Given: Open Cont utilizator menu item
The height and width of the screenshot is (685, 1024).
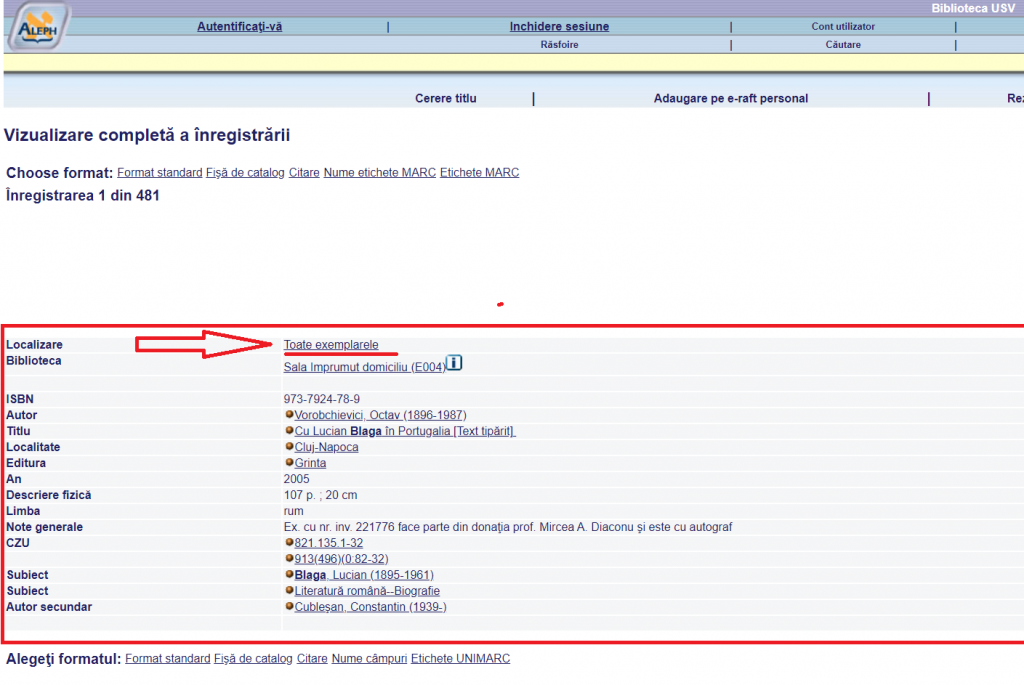Looking at the screenshot, I should click(843, 27).
